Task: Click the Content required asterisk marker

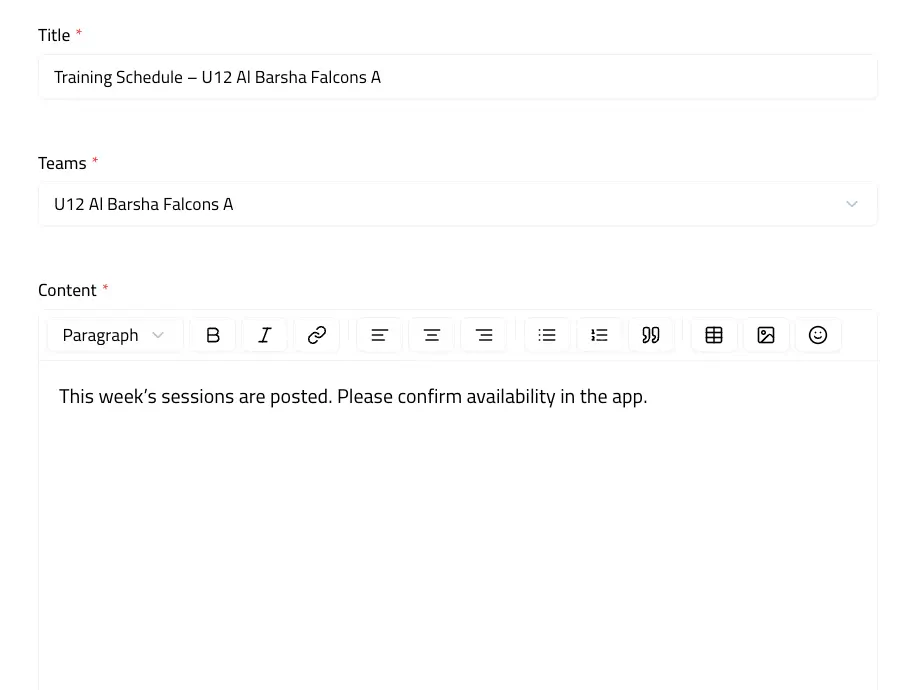Action: 104,289
